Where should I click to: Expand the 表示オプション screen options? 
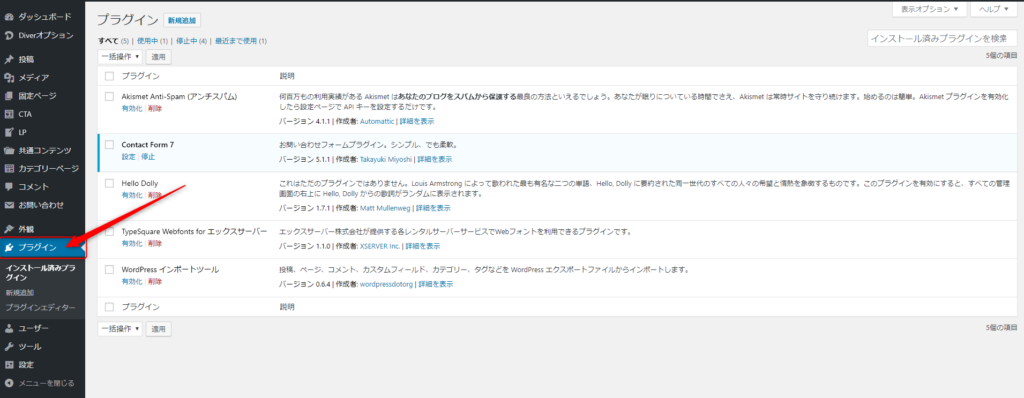tap(929, 9)
